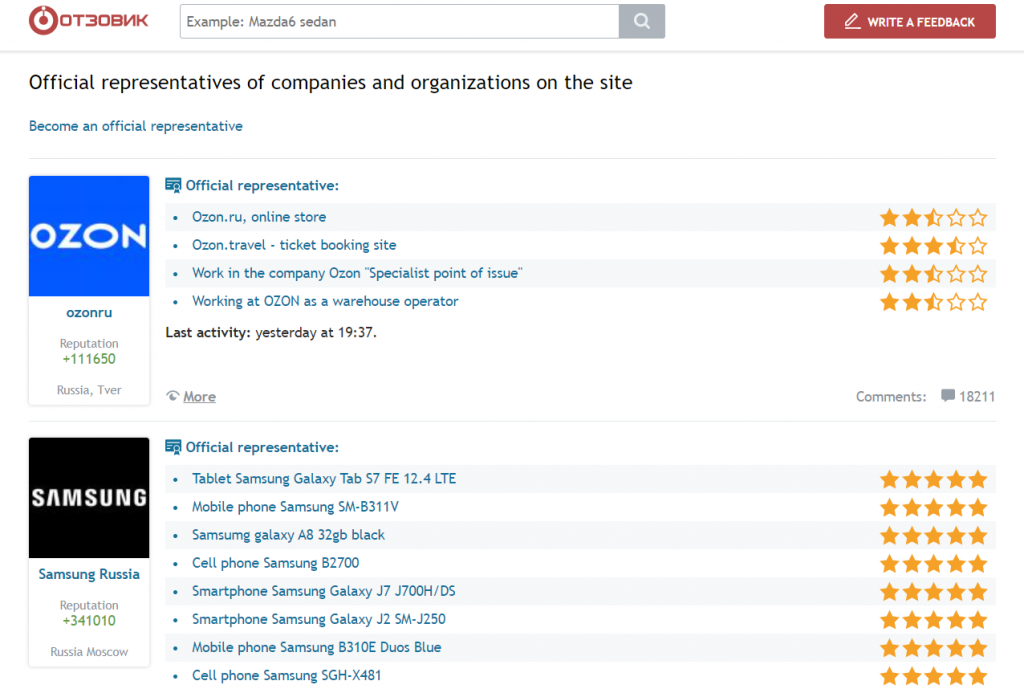The height and width of the screenshot is (689, 1024).
Task: Open Samsumg galaxy A8 32gb black link
Action: [x=288, y=535]
